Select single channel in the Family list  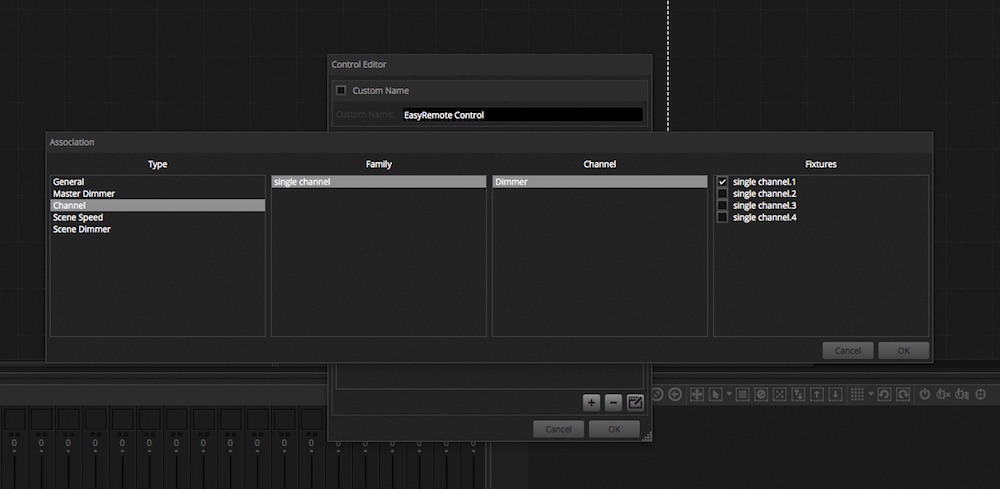[379, 182]
